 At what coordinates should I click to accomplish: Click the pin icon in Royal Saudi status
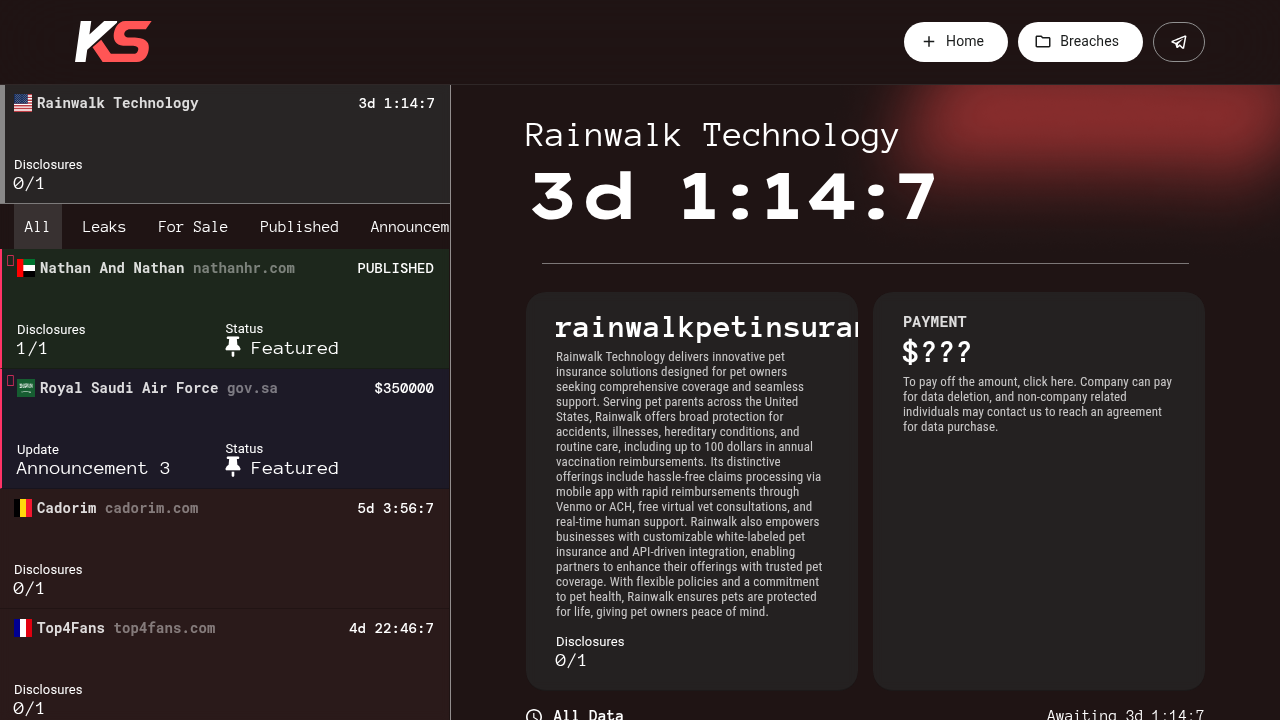[233, 467]
